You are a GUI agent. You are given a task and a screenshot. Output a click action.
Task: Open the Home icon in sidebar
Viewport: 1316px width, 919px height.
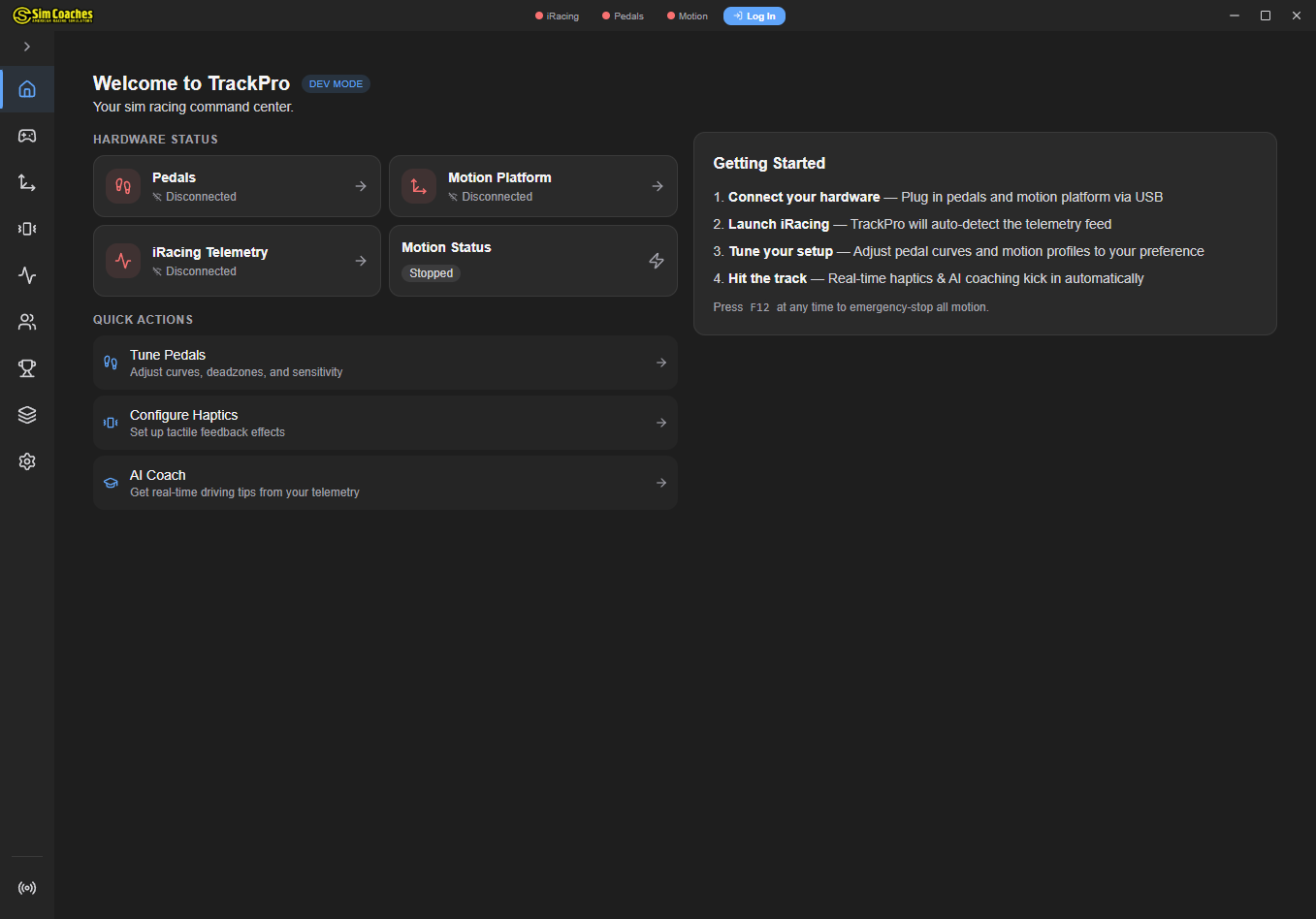click(x=27, y=89)
